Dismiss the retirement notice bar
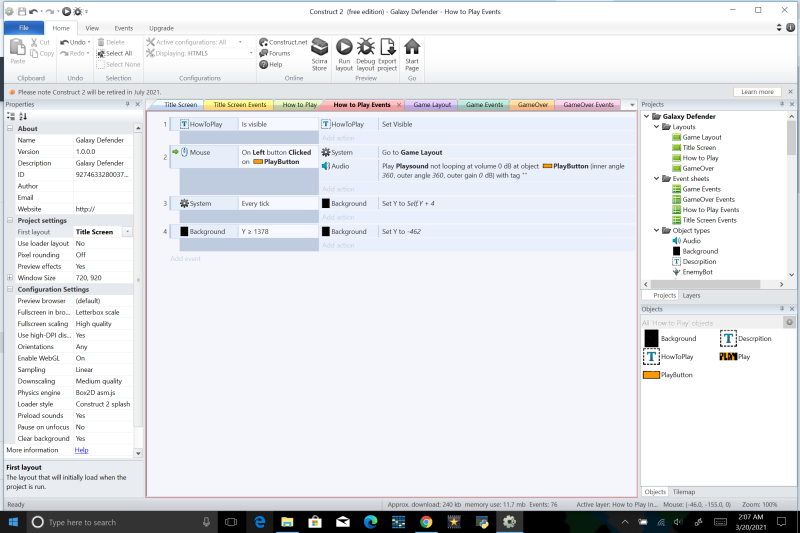Image resolution: width=800 pixels, height=533 pixels. [790, 92]
